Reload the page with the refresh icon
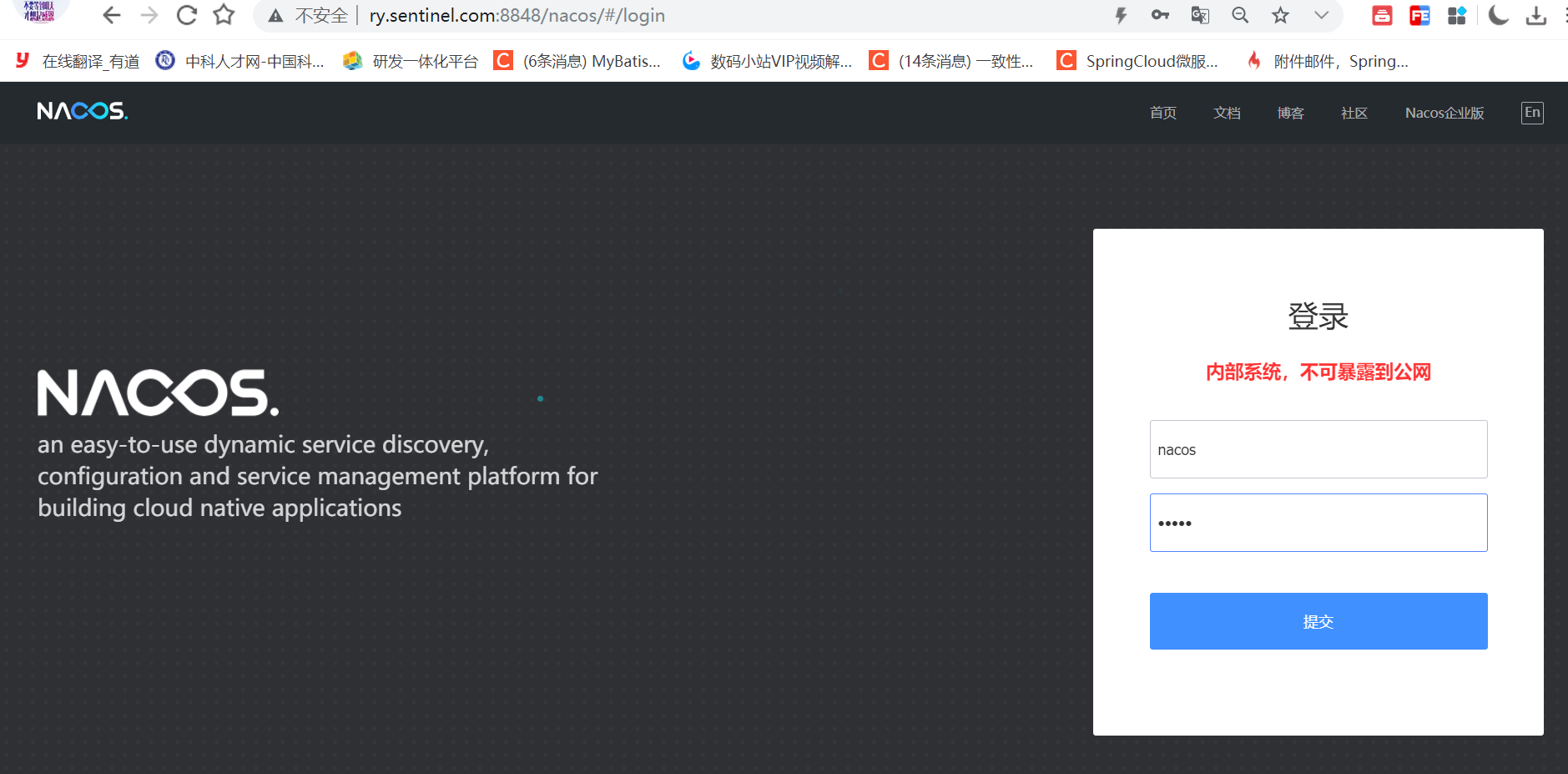This screenshot has height=774, width=1568. (187, 15)
